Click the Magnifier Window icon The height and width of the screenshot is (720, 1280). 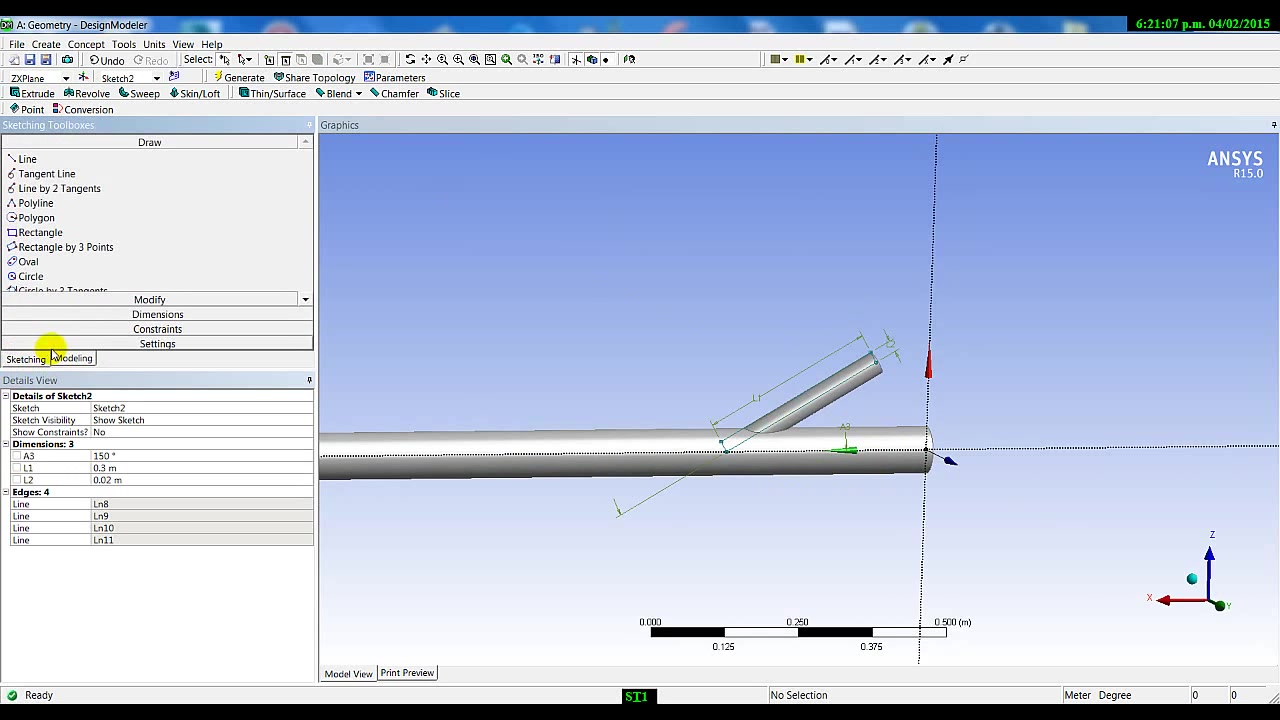click(490, 60)
